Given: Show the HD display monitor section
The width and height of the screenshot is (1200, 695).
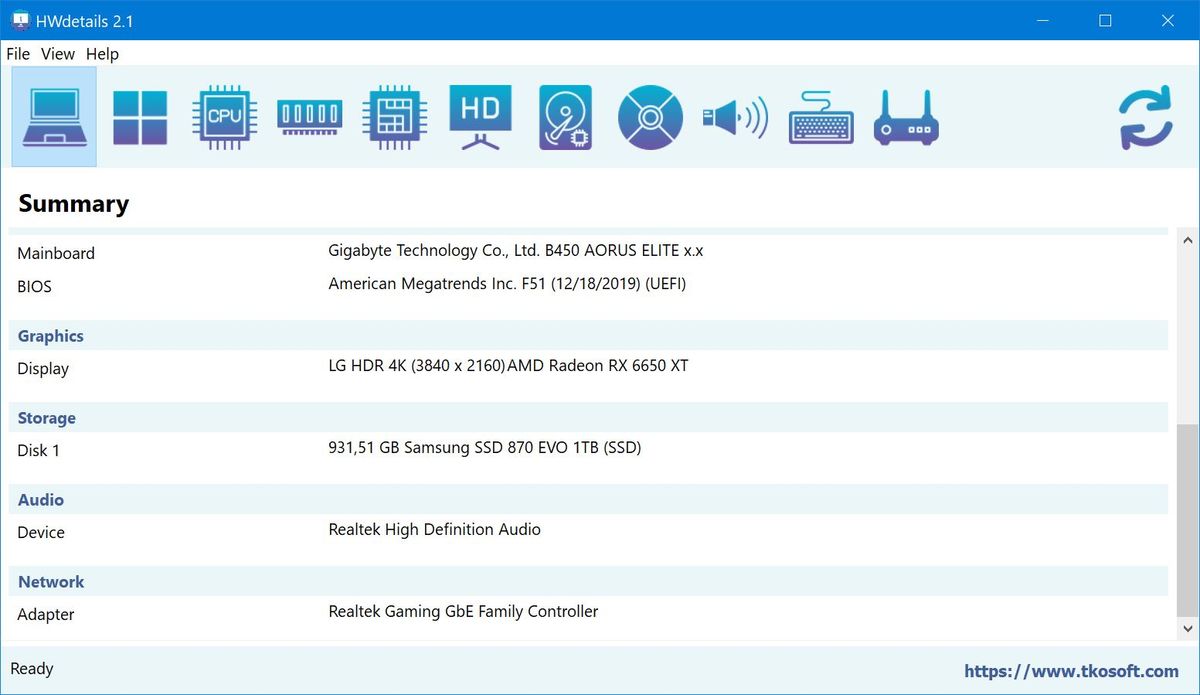Looking at the screenshot, I should (481, 117).
